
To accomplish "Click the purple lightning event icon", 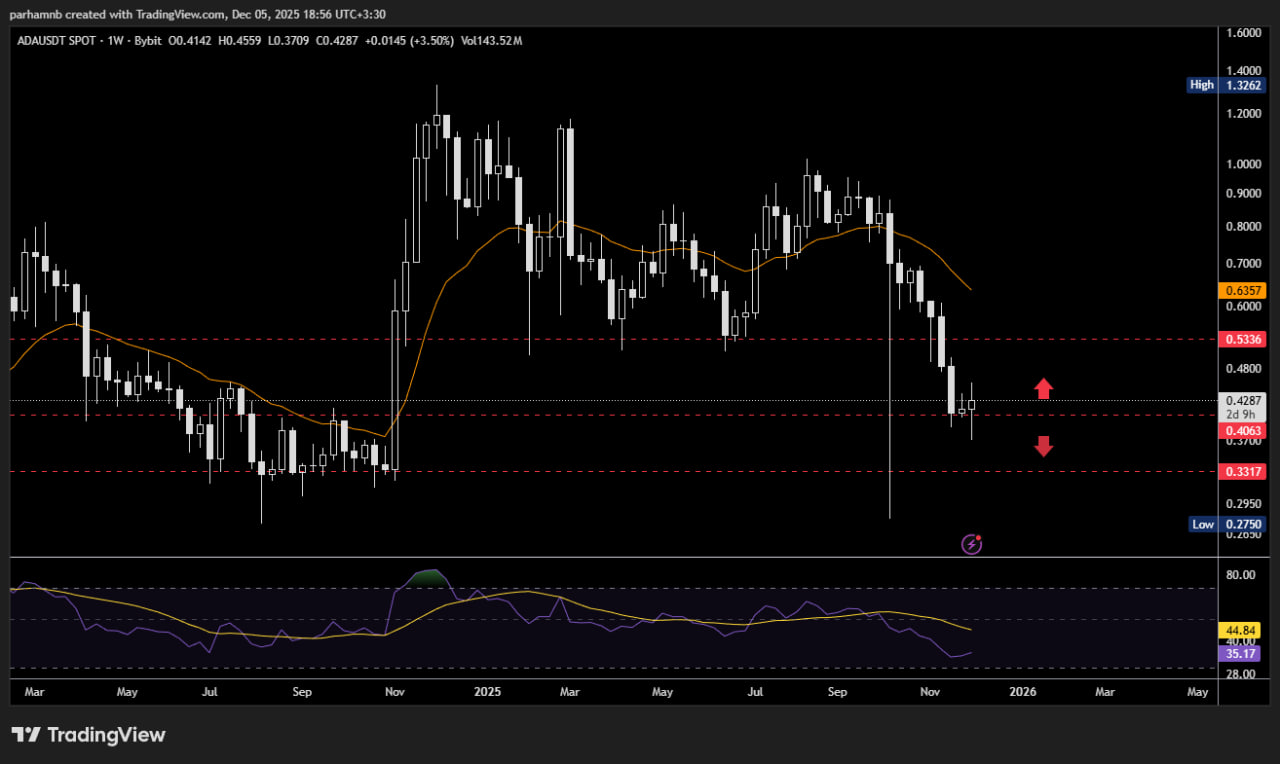I will 971,544.
